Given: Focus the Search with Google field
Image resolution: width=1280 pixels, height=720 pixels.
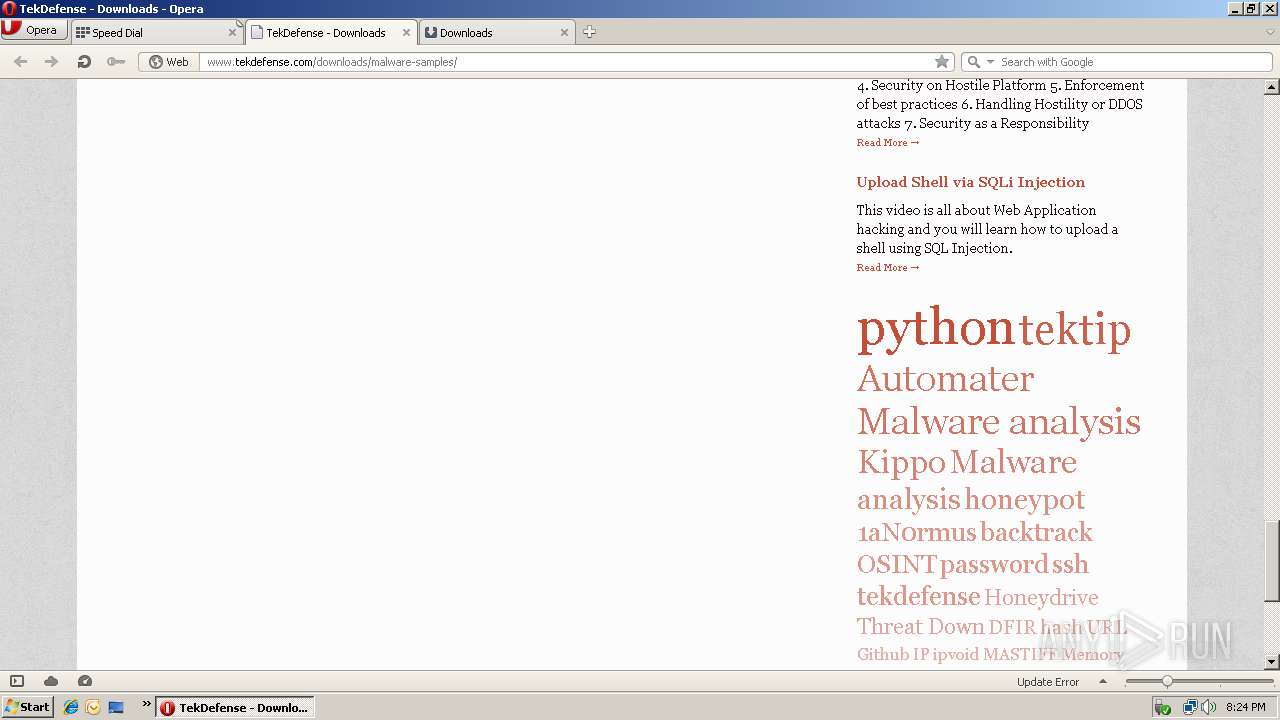Looking at the screenshot, I should [x=1133, y=62].
